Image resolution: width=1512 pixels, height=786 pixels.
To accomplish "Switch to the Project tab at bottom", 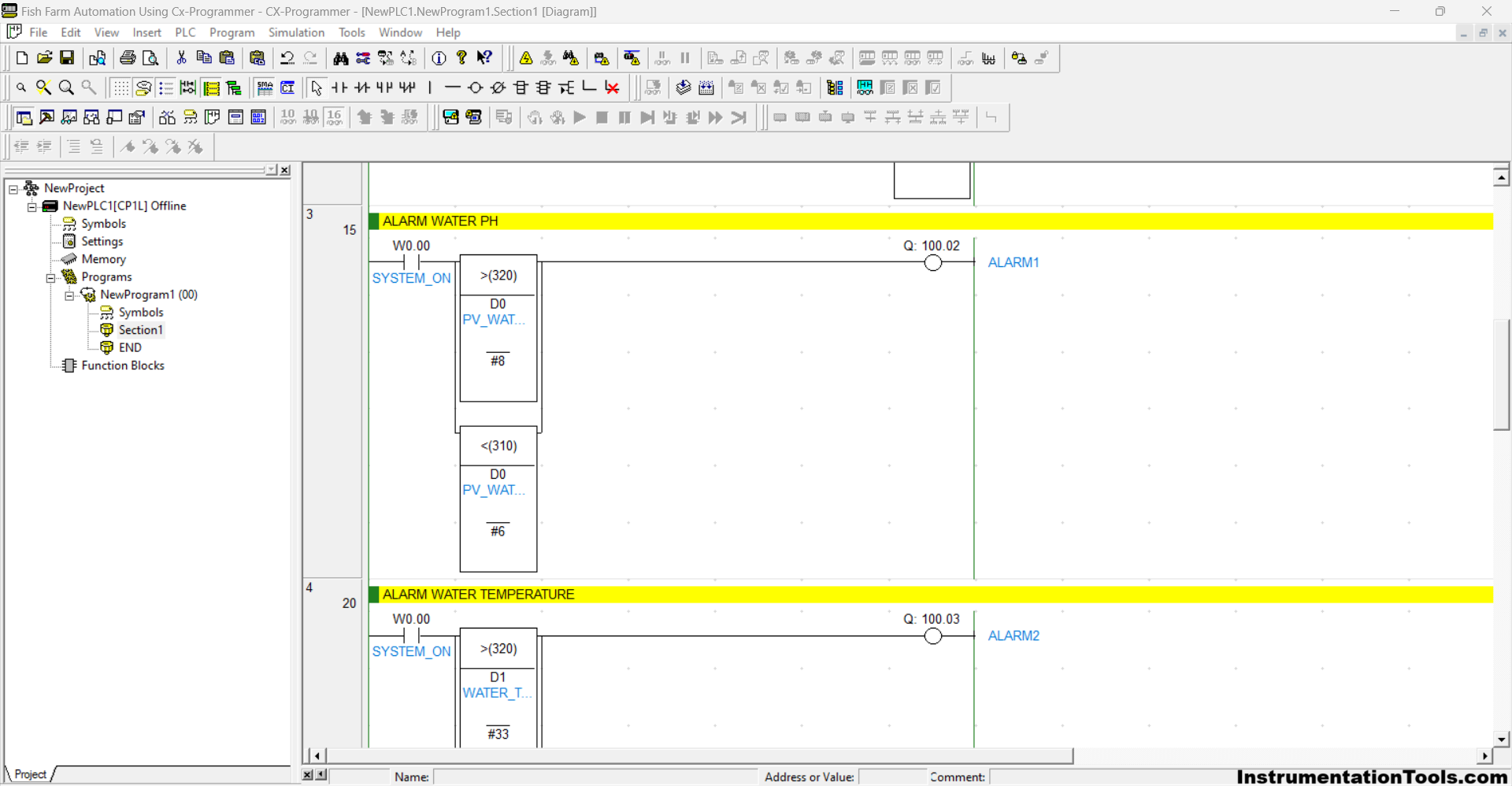I will pyautogui.click(x=31, y=774).
